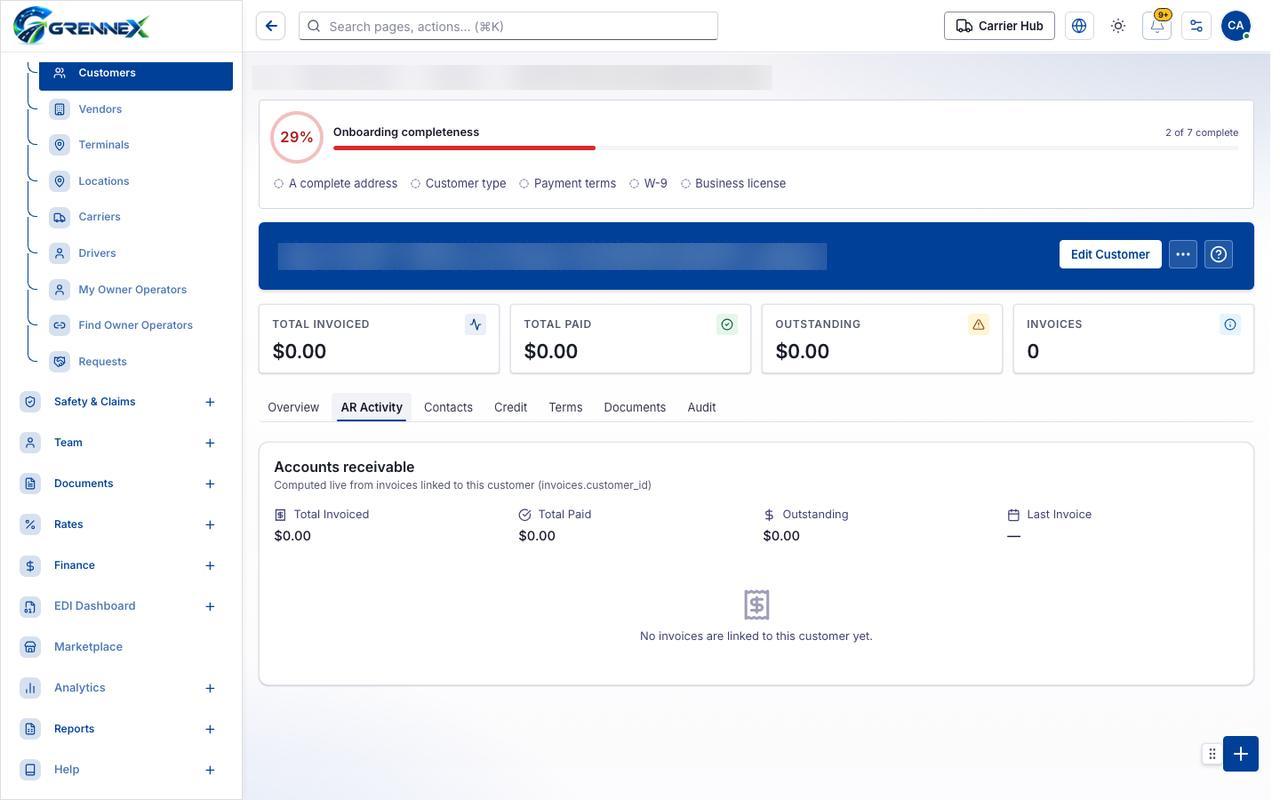This screenshot has height=800, width=1280.
Task: Open the notifications bell
Action: click(1157, 26)
